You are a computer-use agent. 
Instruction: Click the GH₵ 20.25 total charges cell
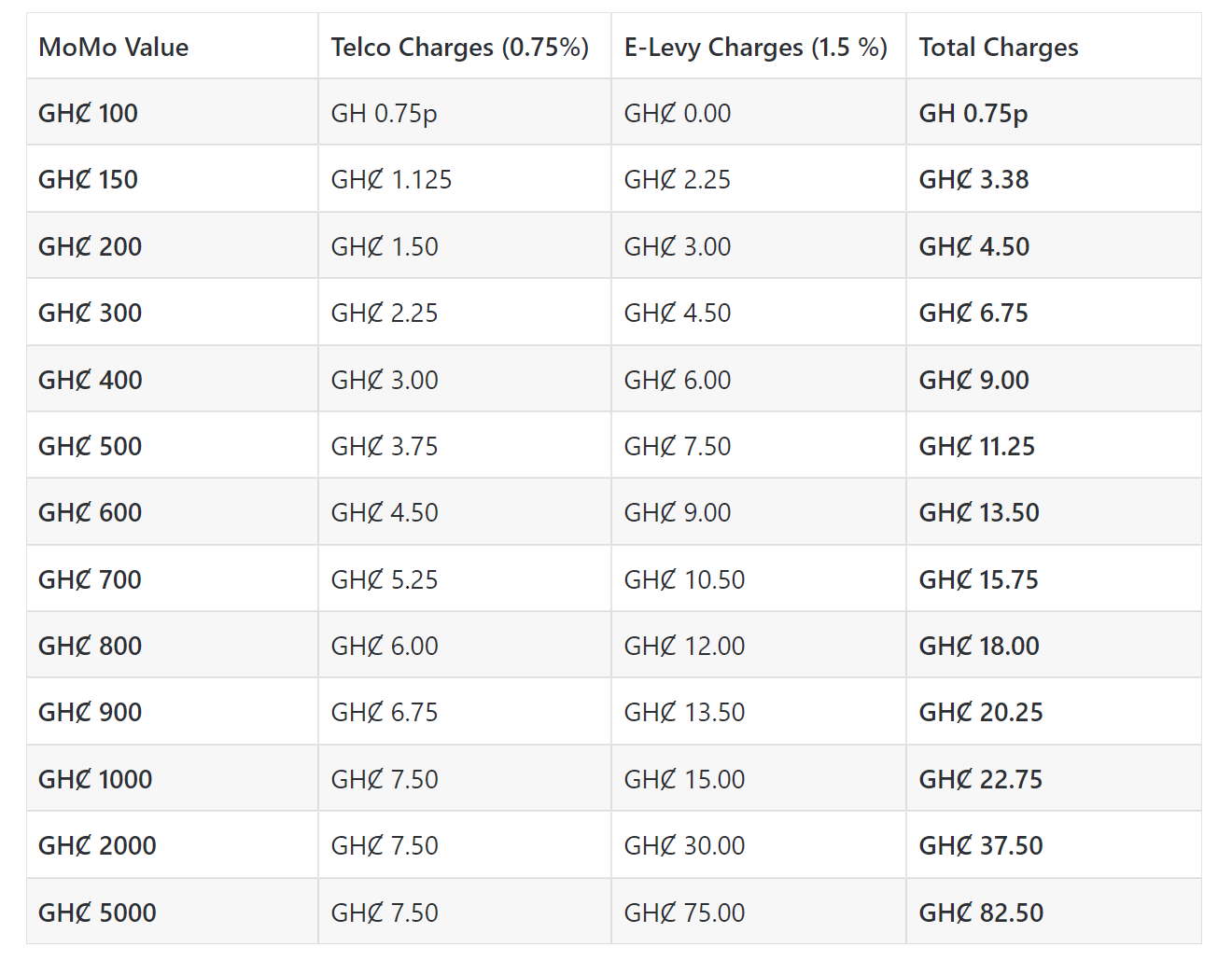[x=980, y=713]
